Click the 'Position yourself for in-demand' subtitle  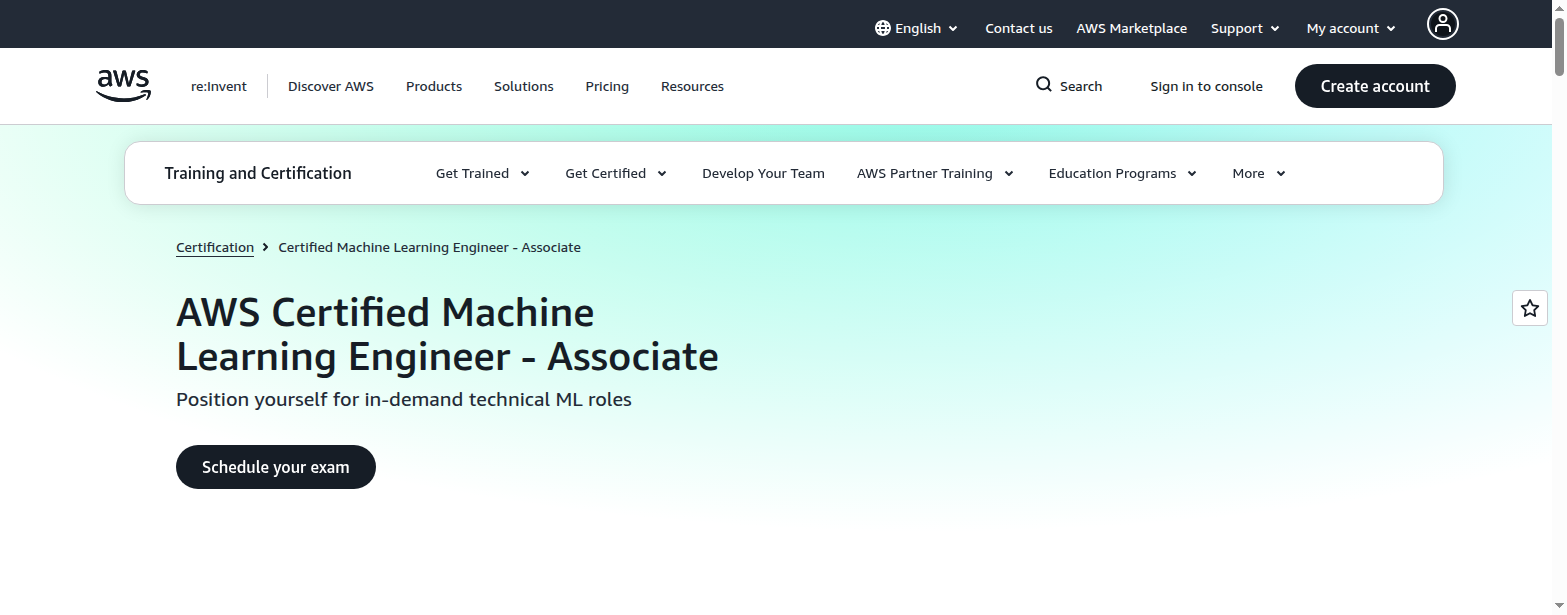point(404,399)
